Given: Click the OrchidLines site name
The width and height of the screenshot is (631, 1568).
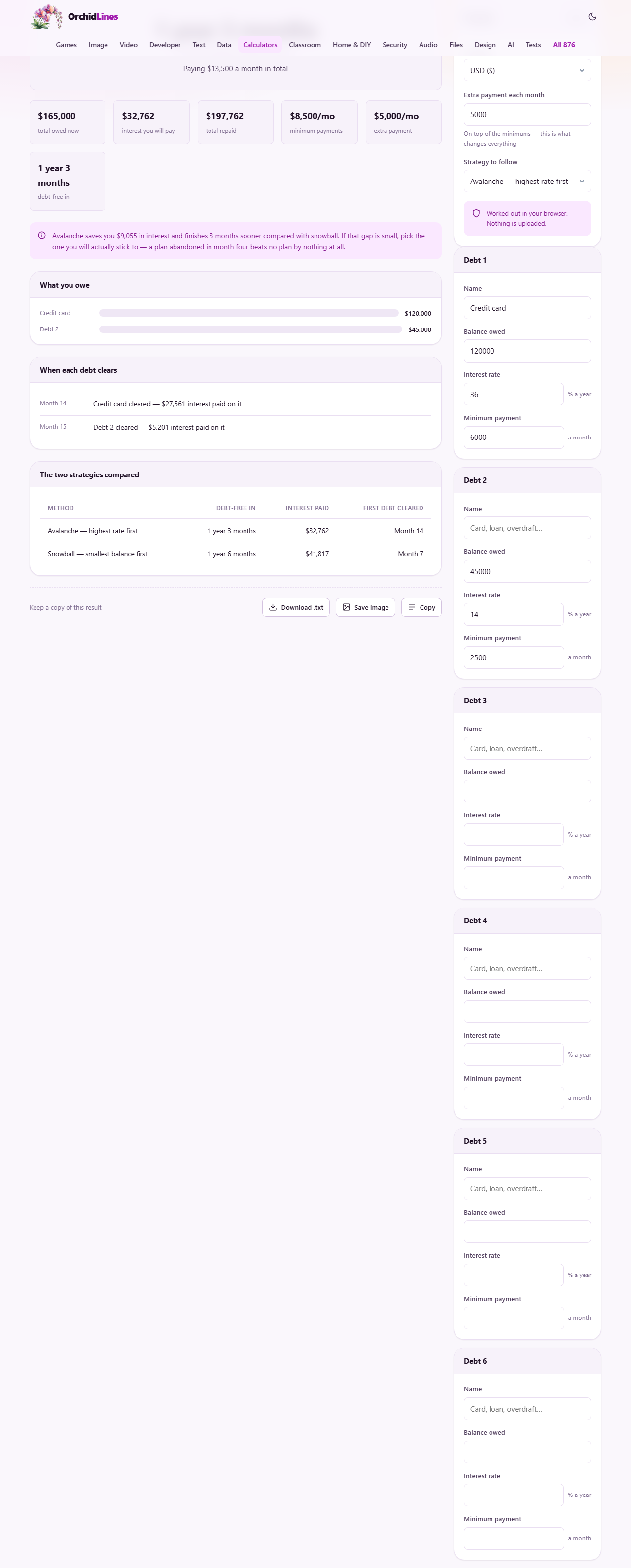Looking at the screenshot, I should (93, 16).
